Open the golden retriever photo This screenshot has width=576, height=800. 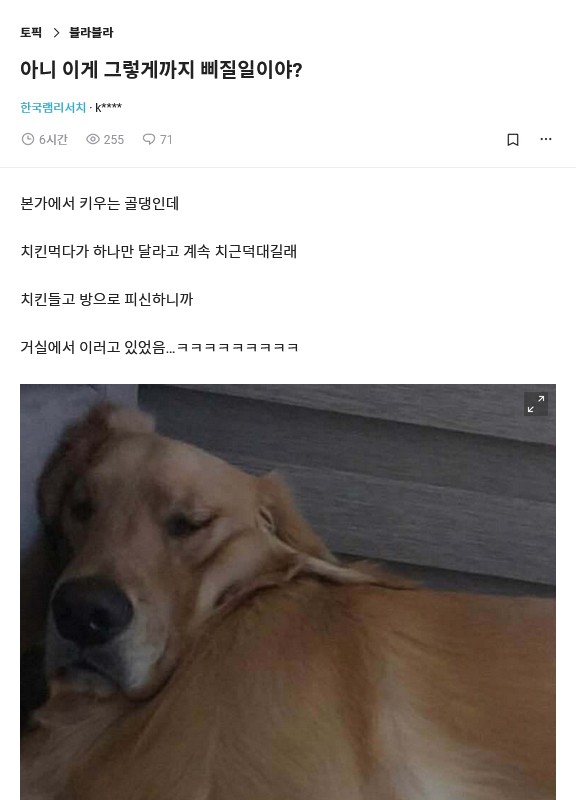coord(288,592)
